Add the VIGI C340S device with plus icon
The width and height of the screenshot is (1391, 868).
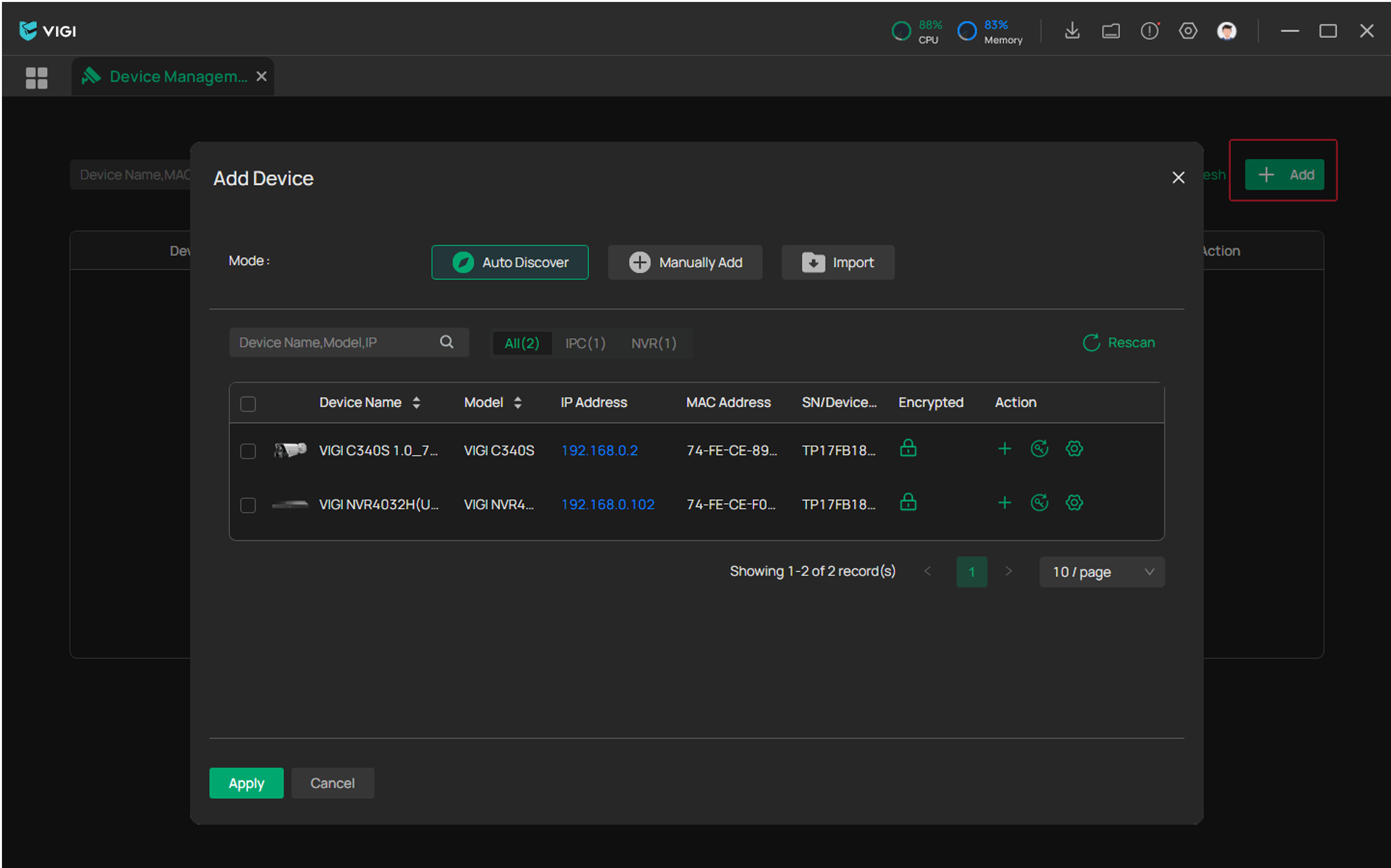tap(1004, 449)
